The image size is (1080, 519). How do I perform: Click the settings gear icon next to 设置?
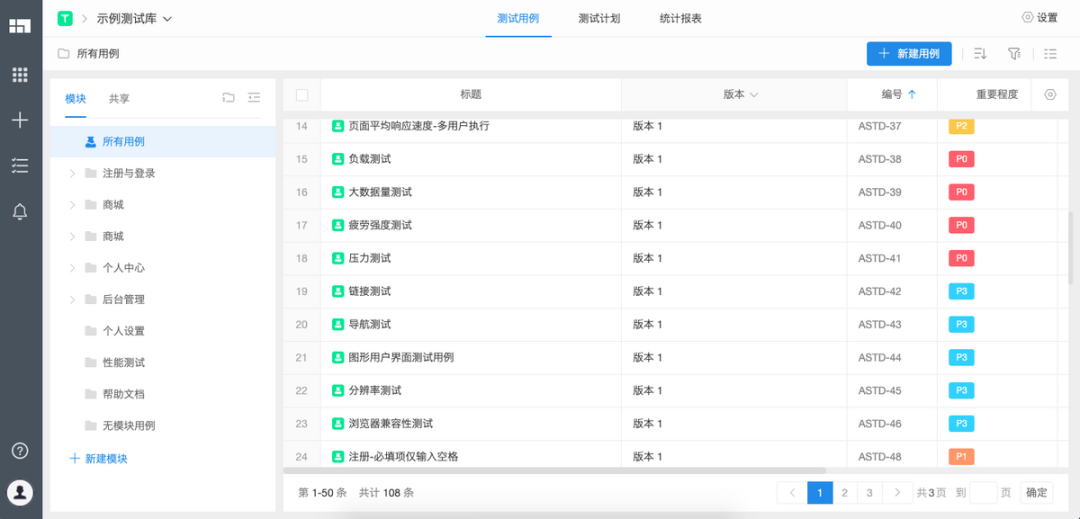pyautogui.click(x=1028, y=18)
